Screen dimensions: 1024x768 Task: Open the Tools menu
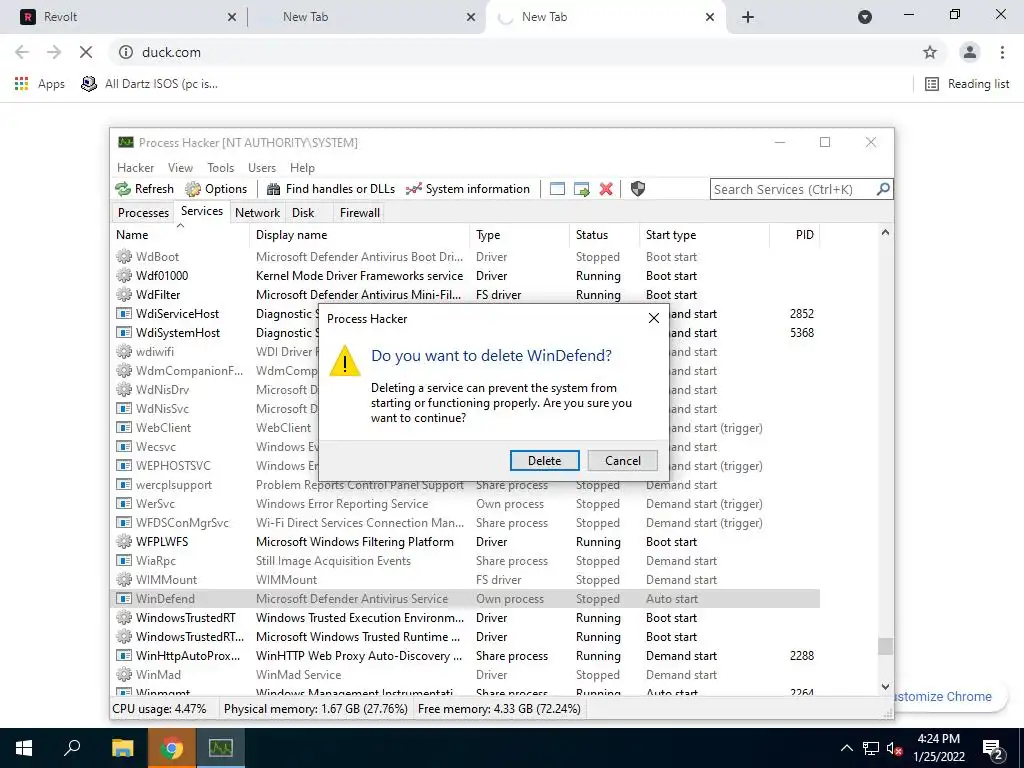(x=221, y=168)
